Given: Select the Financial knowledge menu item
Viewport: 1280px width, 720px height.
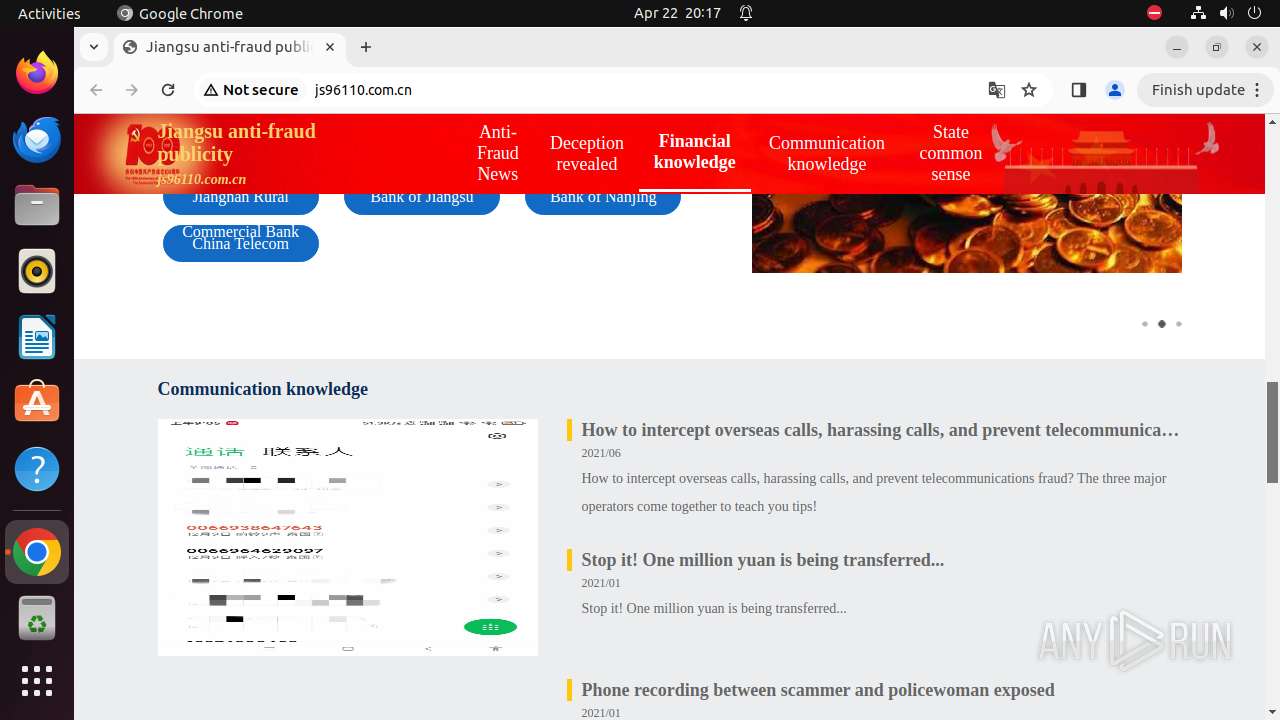Looking at the screenshot, I should [695, 152].
